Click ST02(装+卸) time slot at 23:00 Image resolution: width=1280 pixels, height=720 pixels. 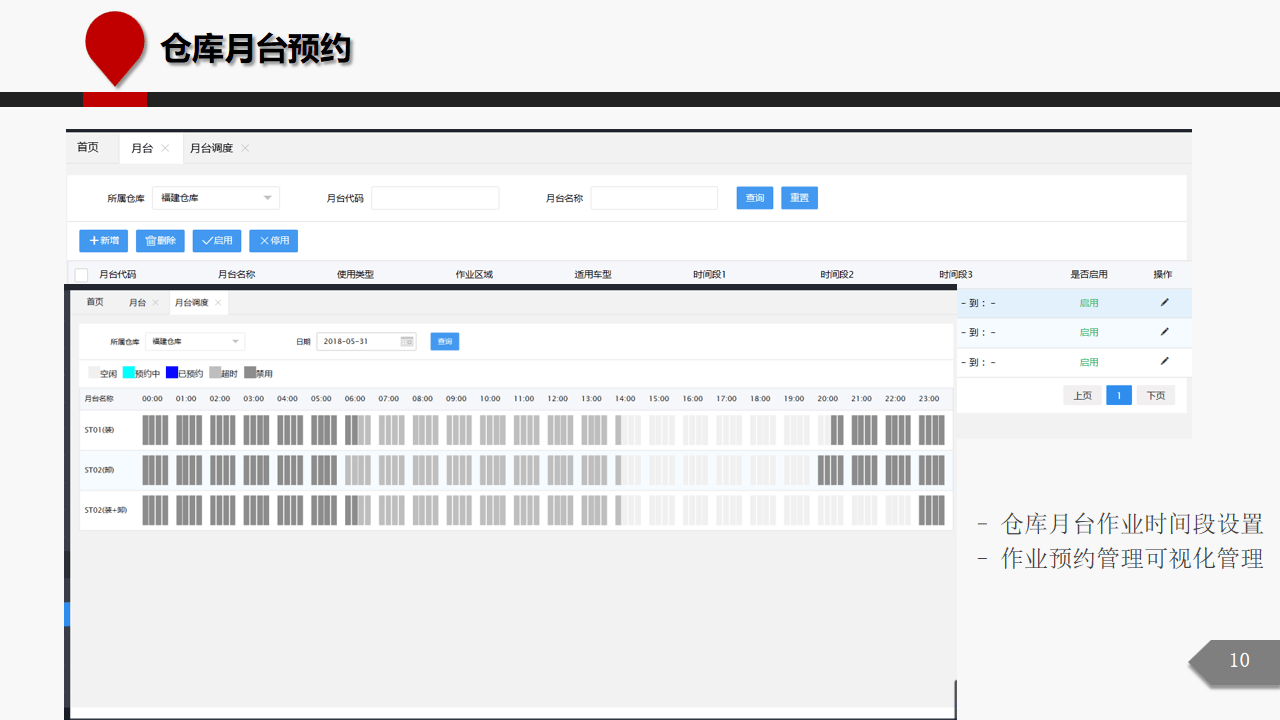[932, 510]
